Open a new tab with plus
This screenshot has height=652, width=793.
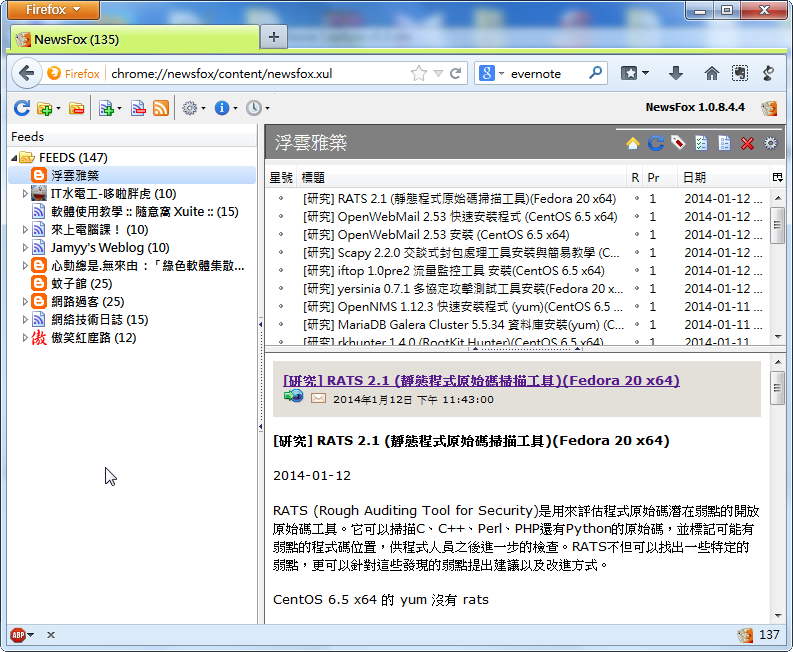(x=274, y=37)
